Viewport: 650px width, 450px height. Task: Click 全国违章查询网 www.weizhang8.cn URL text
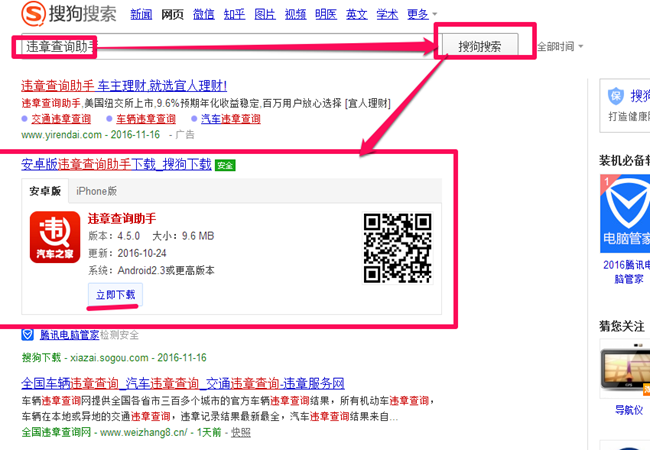click(x=104, y=433)
